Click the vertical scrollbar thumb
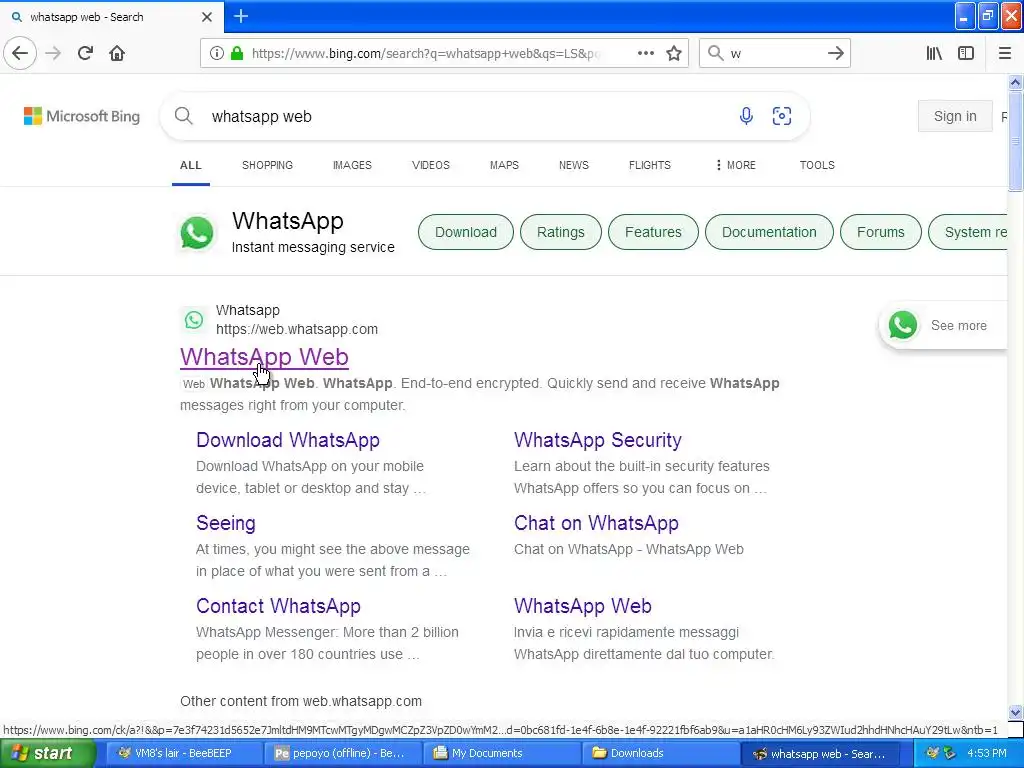1024x768 pixels. coord(1015,141)
